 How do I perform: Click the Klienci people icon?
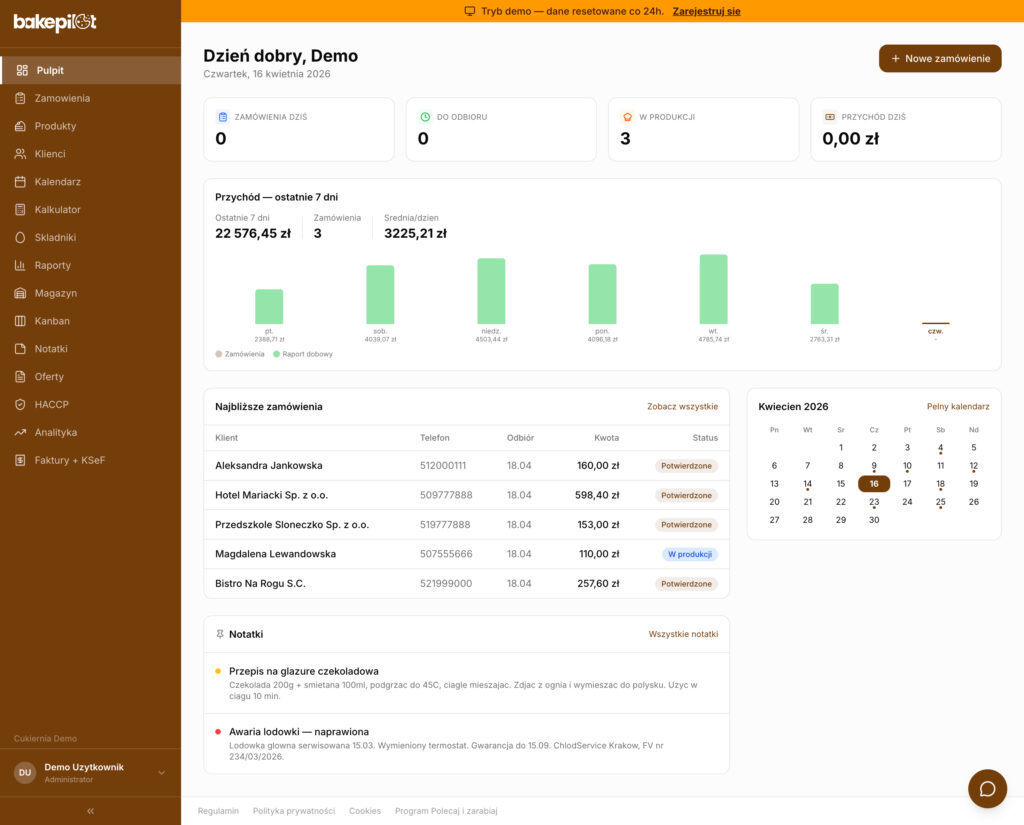coord(20,154)
